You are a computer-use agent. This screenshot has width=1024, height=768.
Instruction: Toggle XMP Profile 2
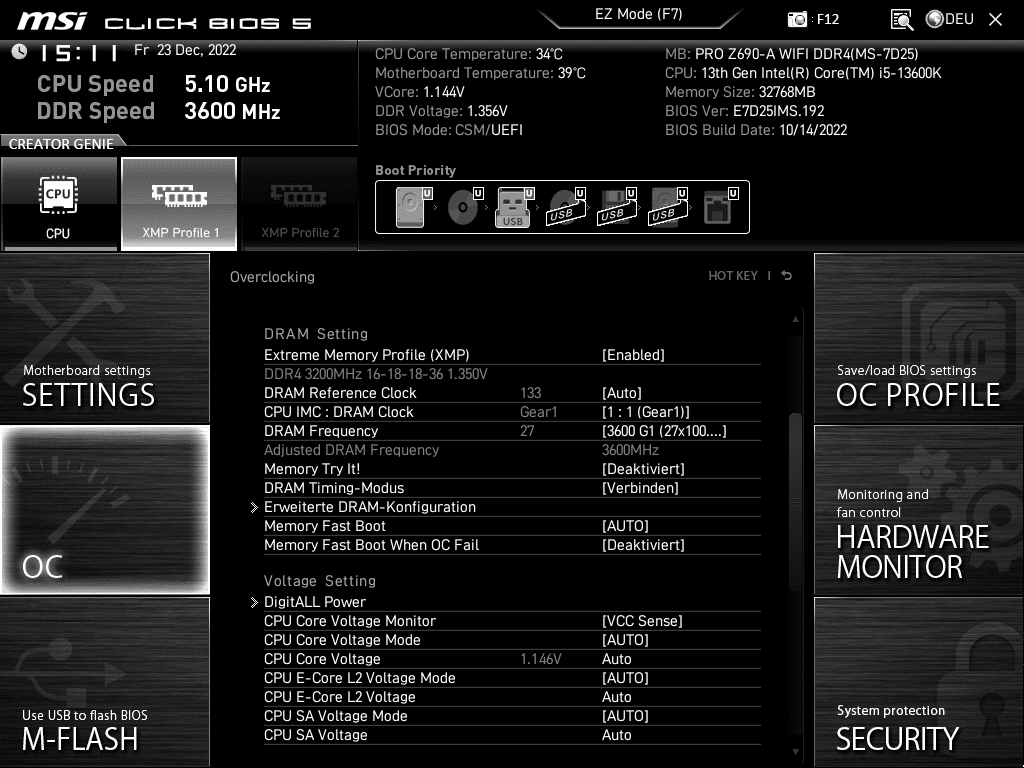point(300,204)
